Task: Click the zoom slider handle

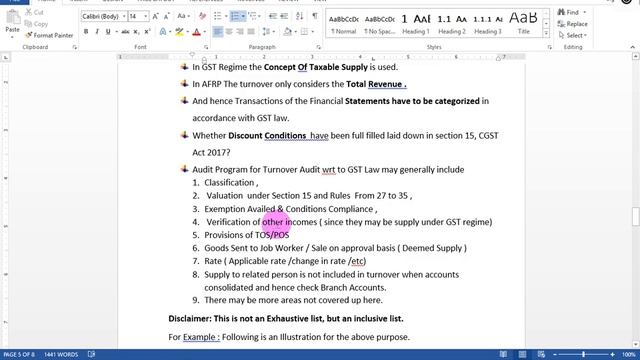Action: [x=583, y=355]
